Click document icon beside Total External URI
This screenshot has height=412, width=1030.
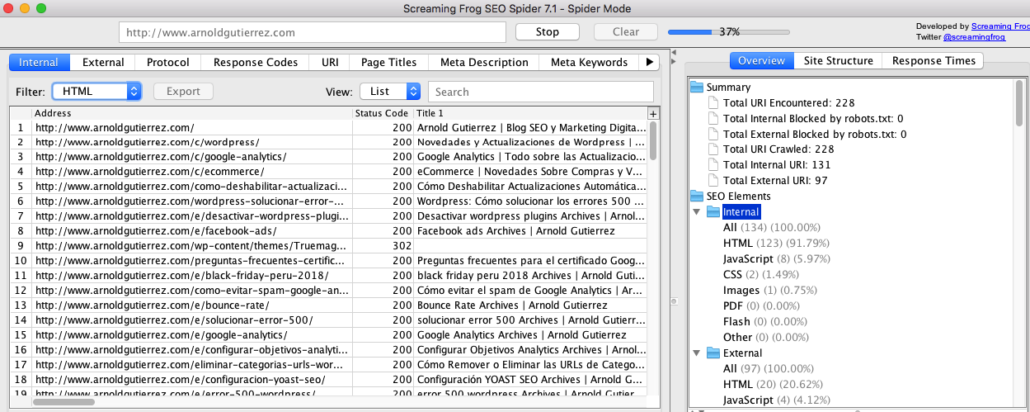point(713,180)
